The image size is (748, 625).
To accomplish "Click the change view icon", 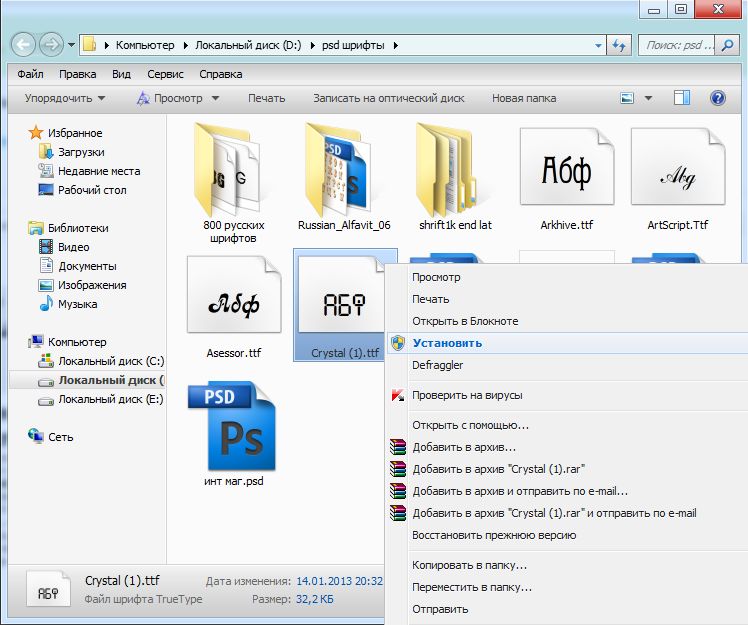I will (x=627, y=98).
